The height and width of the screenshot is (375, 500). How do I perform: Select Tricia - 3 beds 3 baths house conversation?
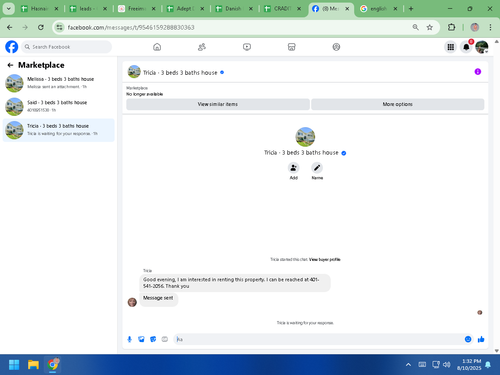coord(59,130)
